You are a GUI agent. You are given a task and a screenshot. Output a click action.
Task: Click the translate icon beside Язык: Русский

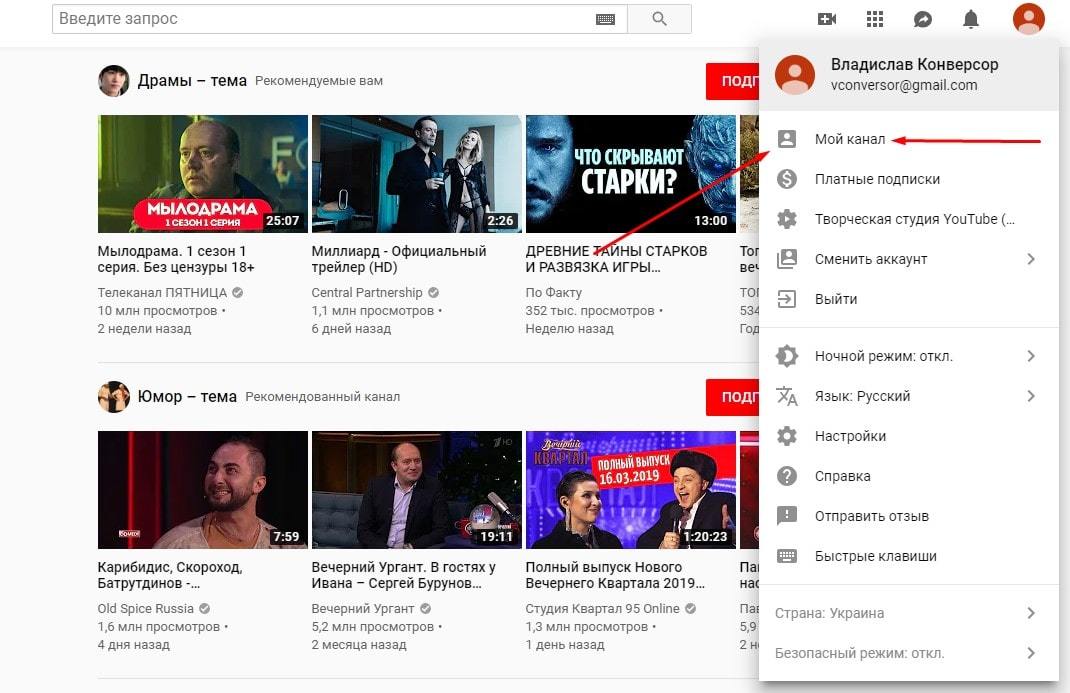click(x=787, y=396)
